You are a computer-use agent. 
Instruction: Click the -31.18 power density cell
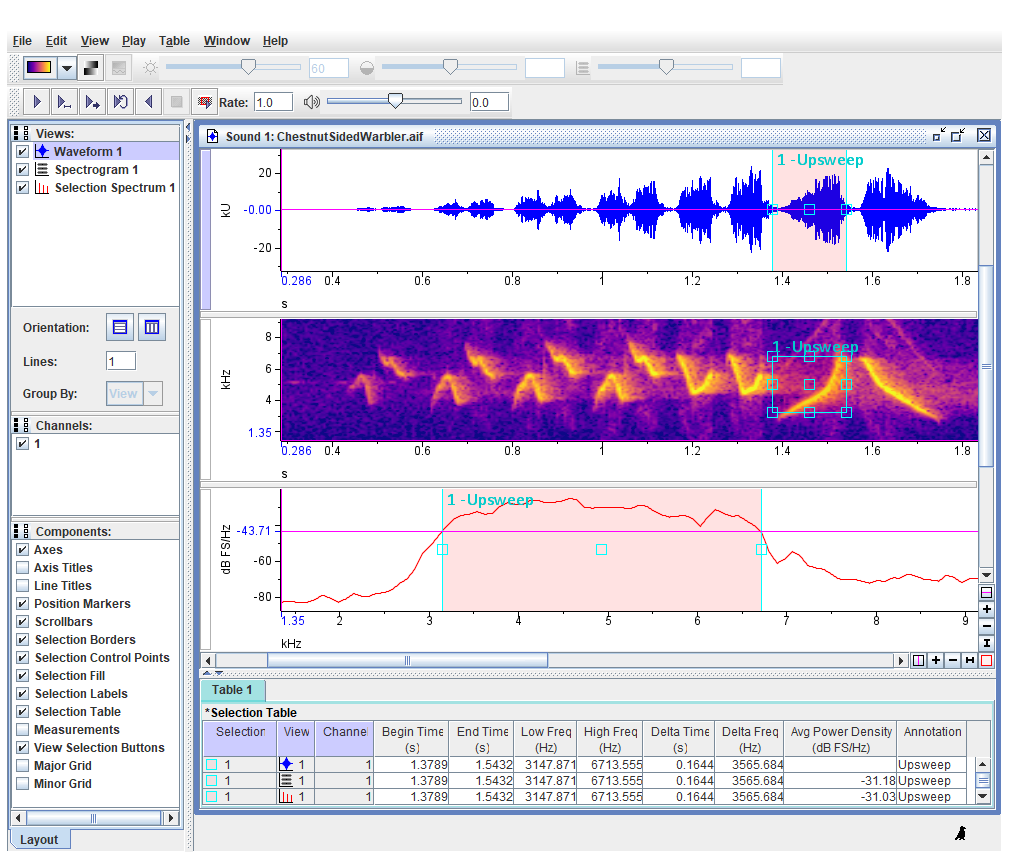tap(840, 780)
